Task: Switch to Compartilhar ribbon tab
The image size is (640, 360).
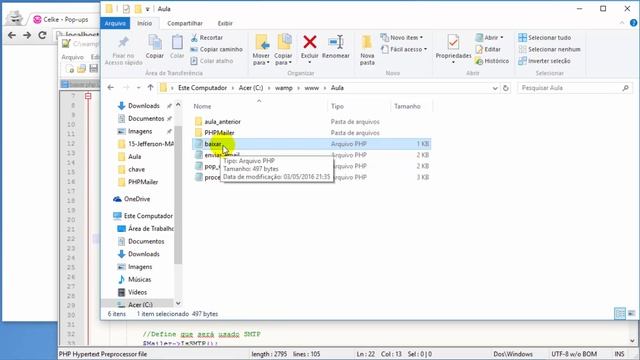Action: tap(185, 23)
